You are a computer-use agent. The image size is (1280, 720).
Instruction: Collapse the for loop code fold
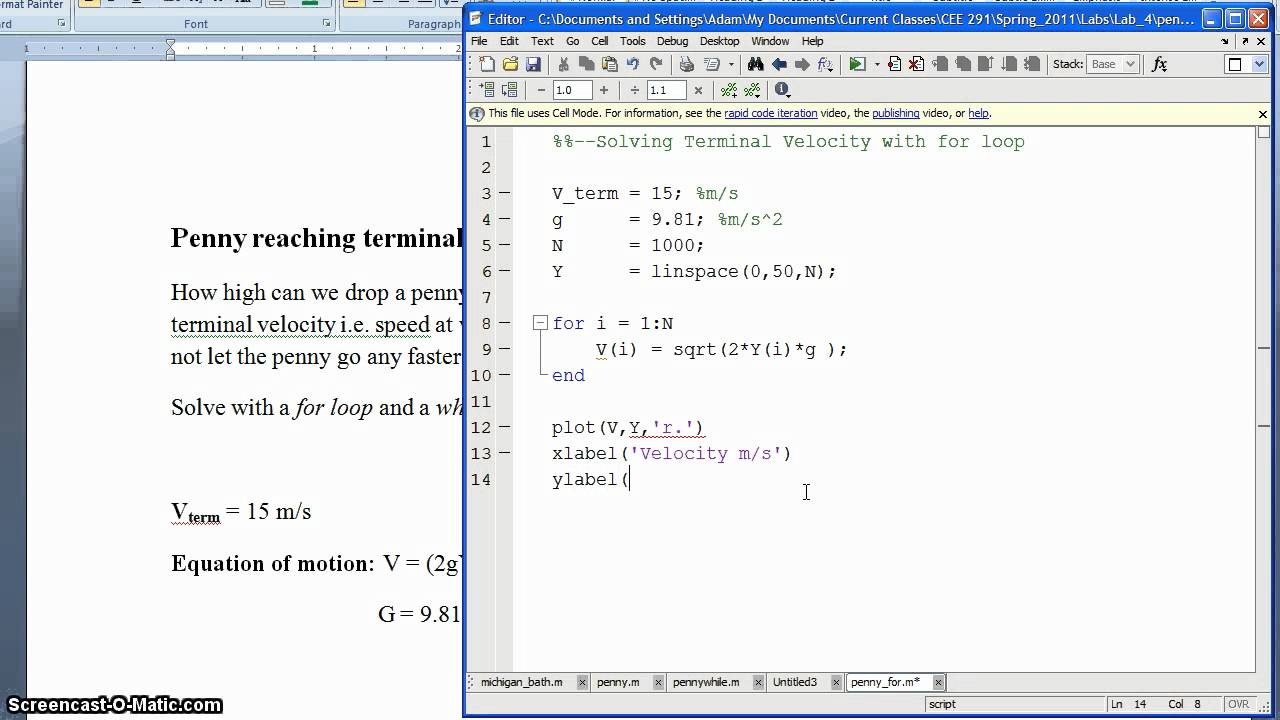pyautogui.click(x=540, y=323)
